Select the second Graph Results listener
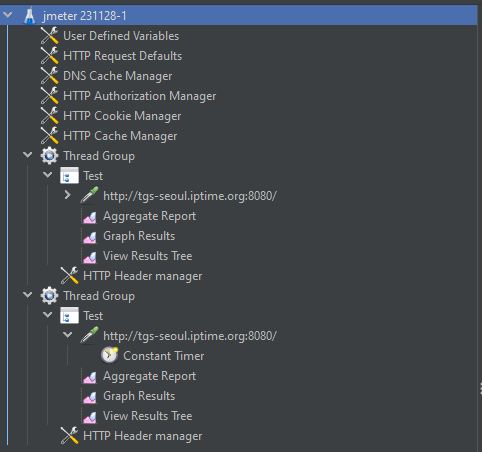Image resolution: width=482 pixels, height=452 pixels. click(x=139, y=396)
